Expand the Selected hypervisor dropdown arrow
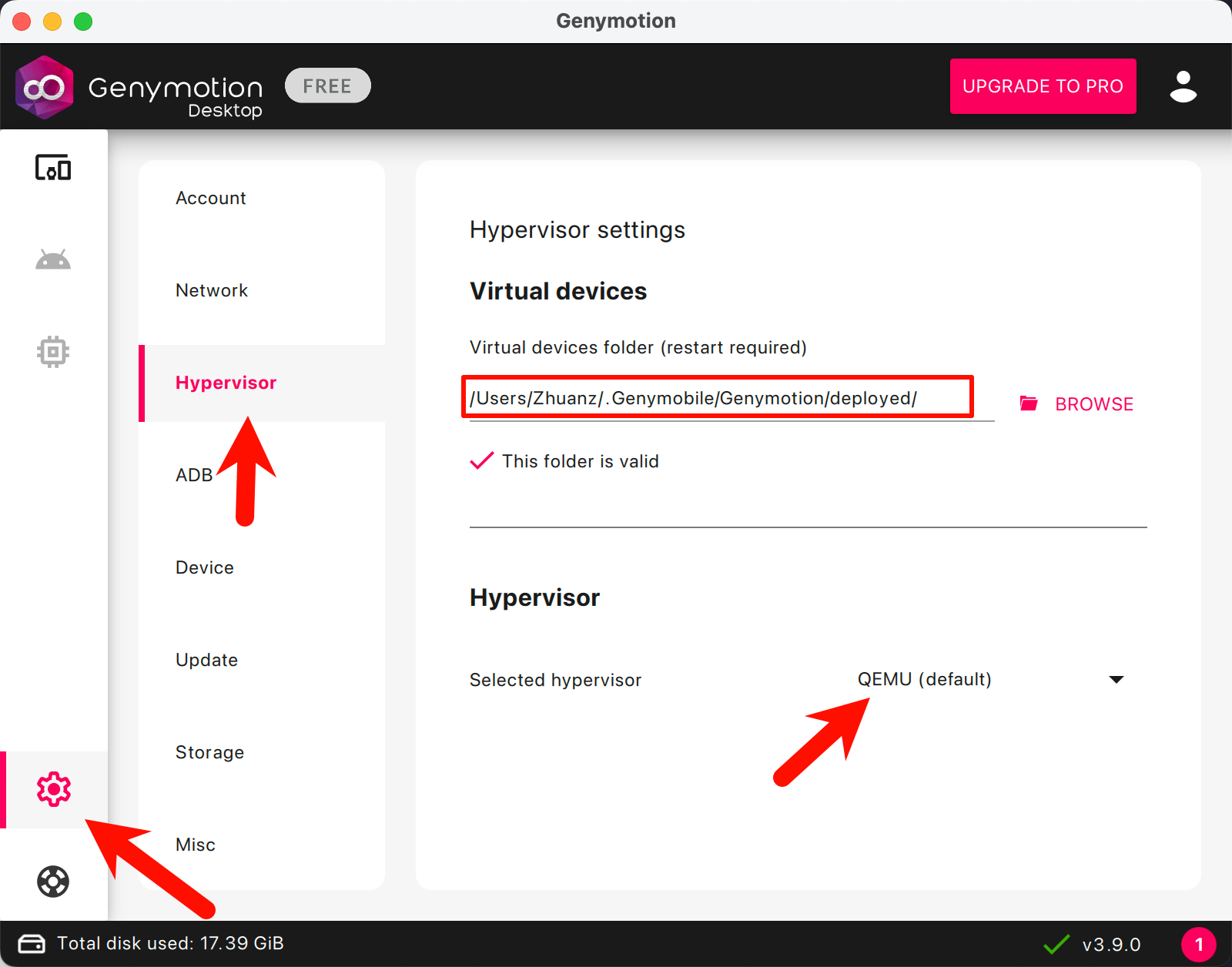This screenshot has height=967, width=1232. pos(1116,679)
